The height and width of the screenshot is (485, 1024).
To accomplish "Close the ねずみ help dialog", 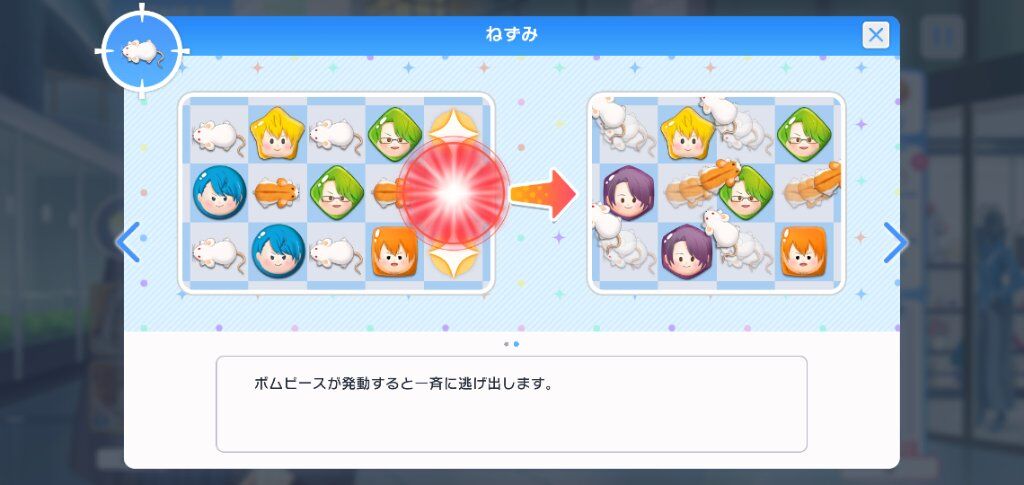I will point(875,35).
